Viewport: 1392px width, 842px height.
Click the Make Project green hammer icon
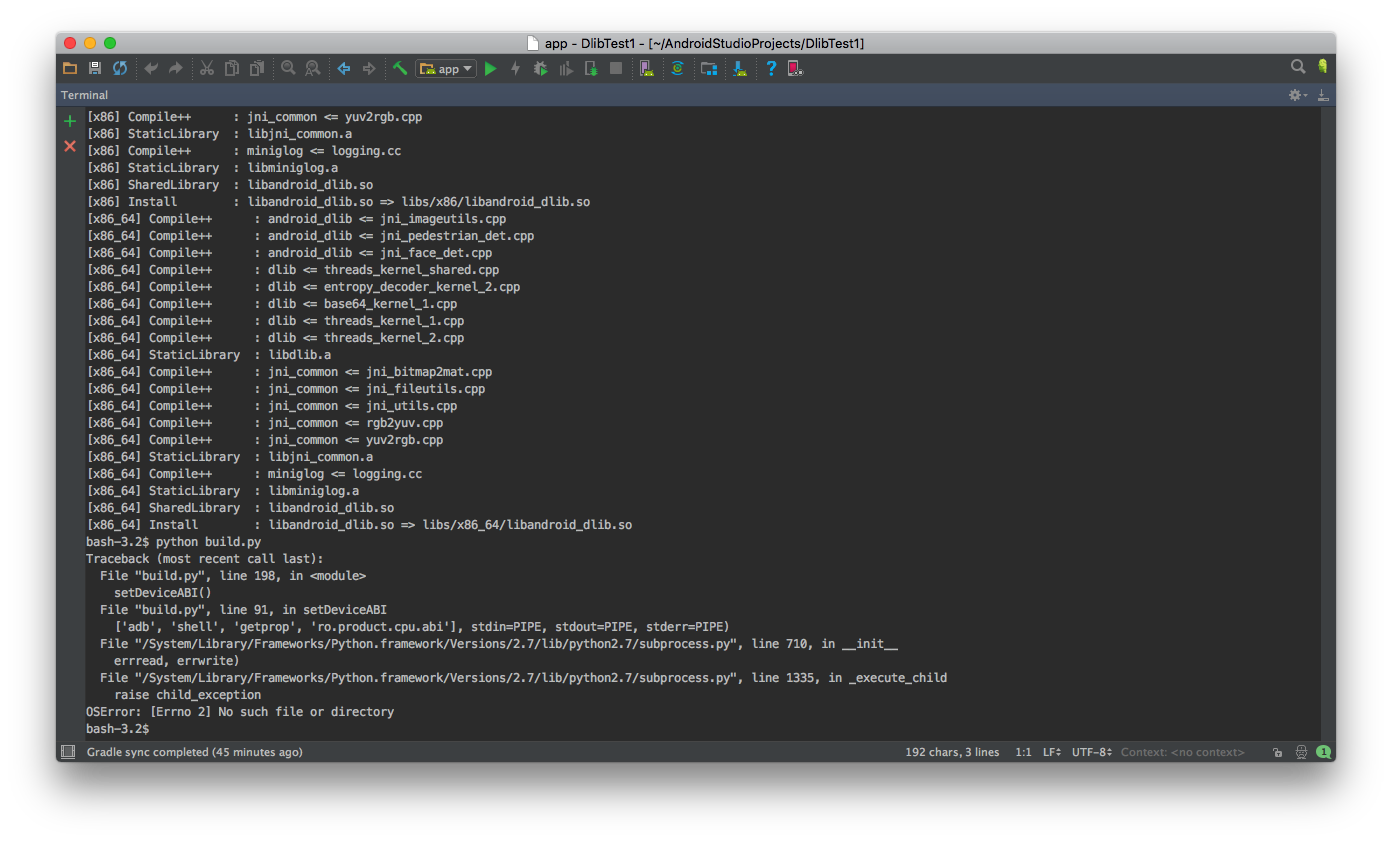click(x=400, y=68)
